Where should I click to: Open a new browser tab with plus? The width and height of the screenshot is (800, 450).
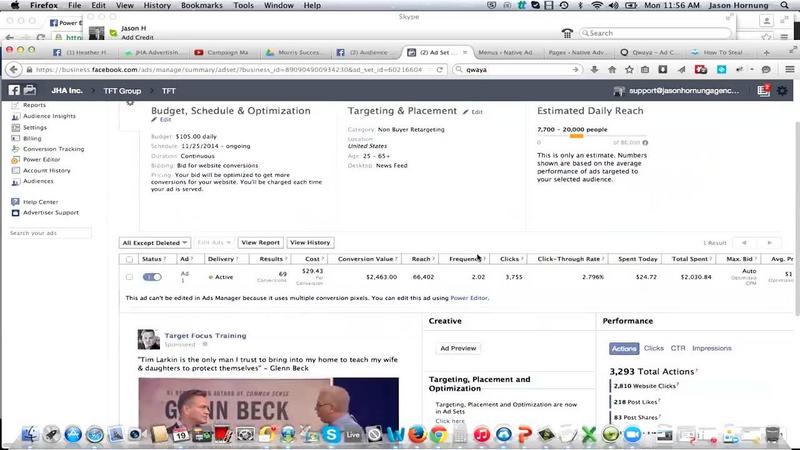tap(766, 53)
